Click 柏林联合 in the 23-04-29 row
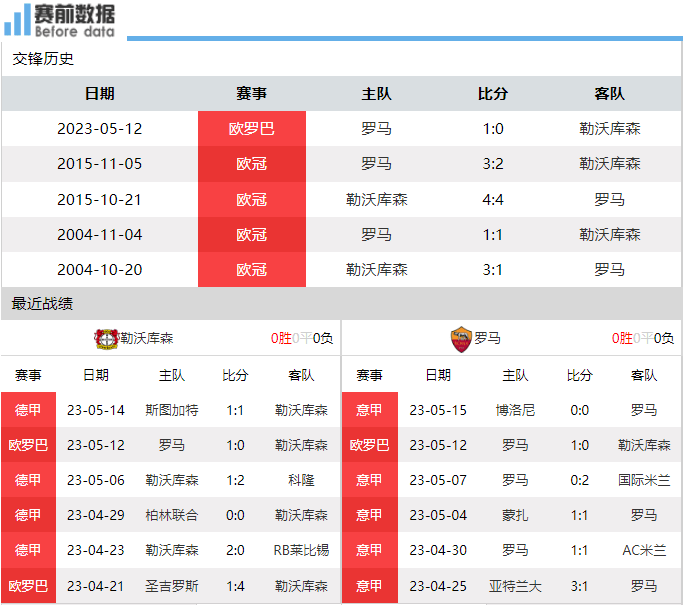This screenshot has width=683, height=605. (x=172, y=515)
